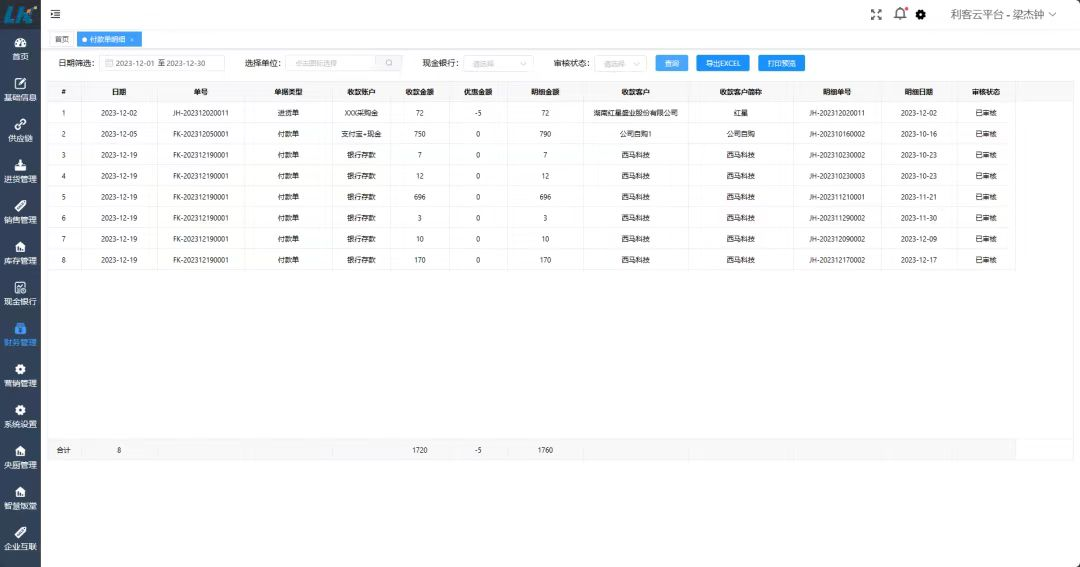Click the 790 detail amount cell
This screenshot has width=1080, height=567.
pyautogui.click(x=545, y=134)
